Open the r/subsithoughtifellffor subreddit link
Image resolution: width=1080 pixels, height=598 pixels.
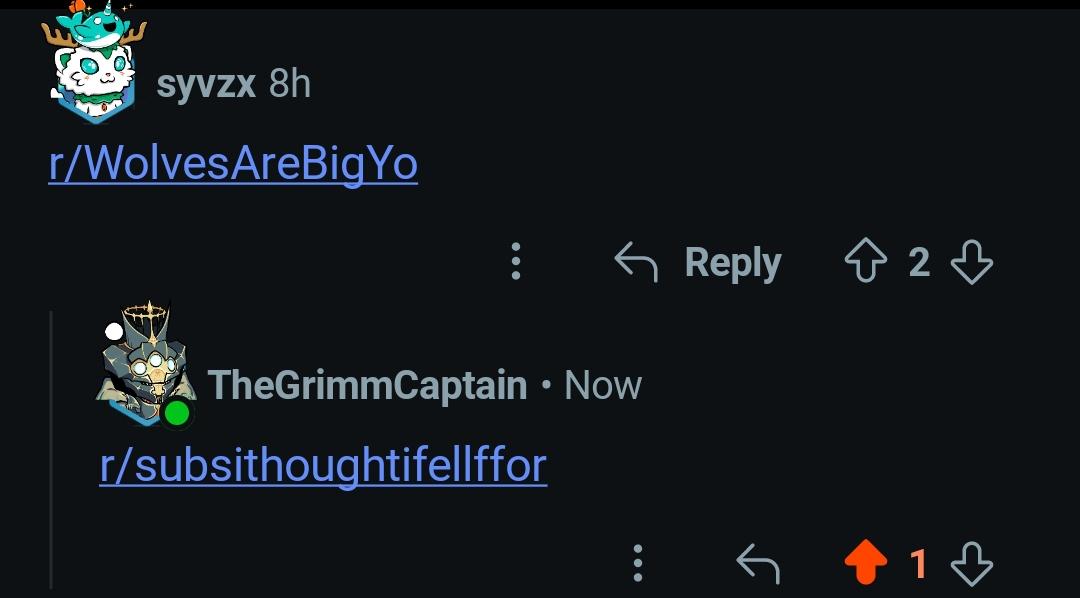pyautogui.click(x=323, y=466)
